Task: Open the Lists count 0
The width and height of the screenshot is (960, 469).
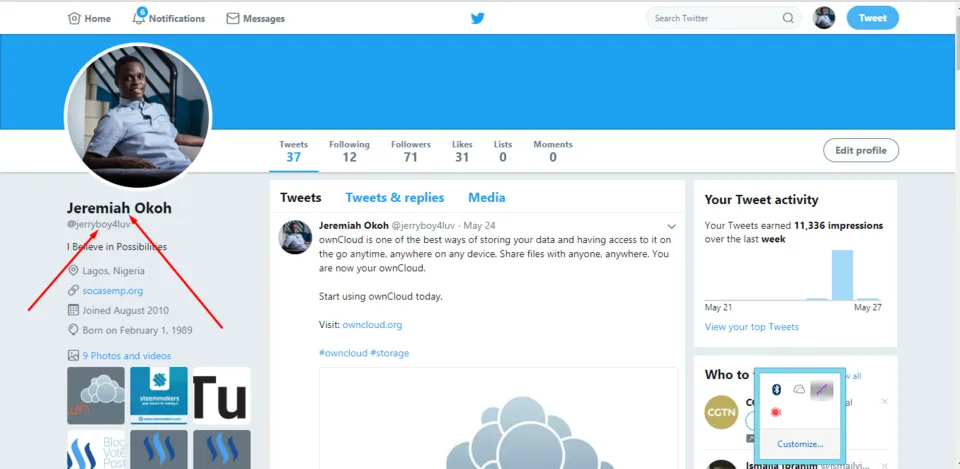Action: (503, 151)
